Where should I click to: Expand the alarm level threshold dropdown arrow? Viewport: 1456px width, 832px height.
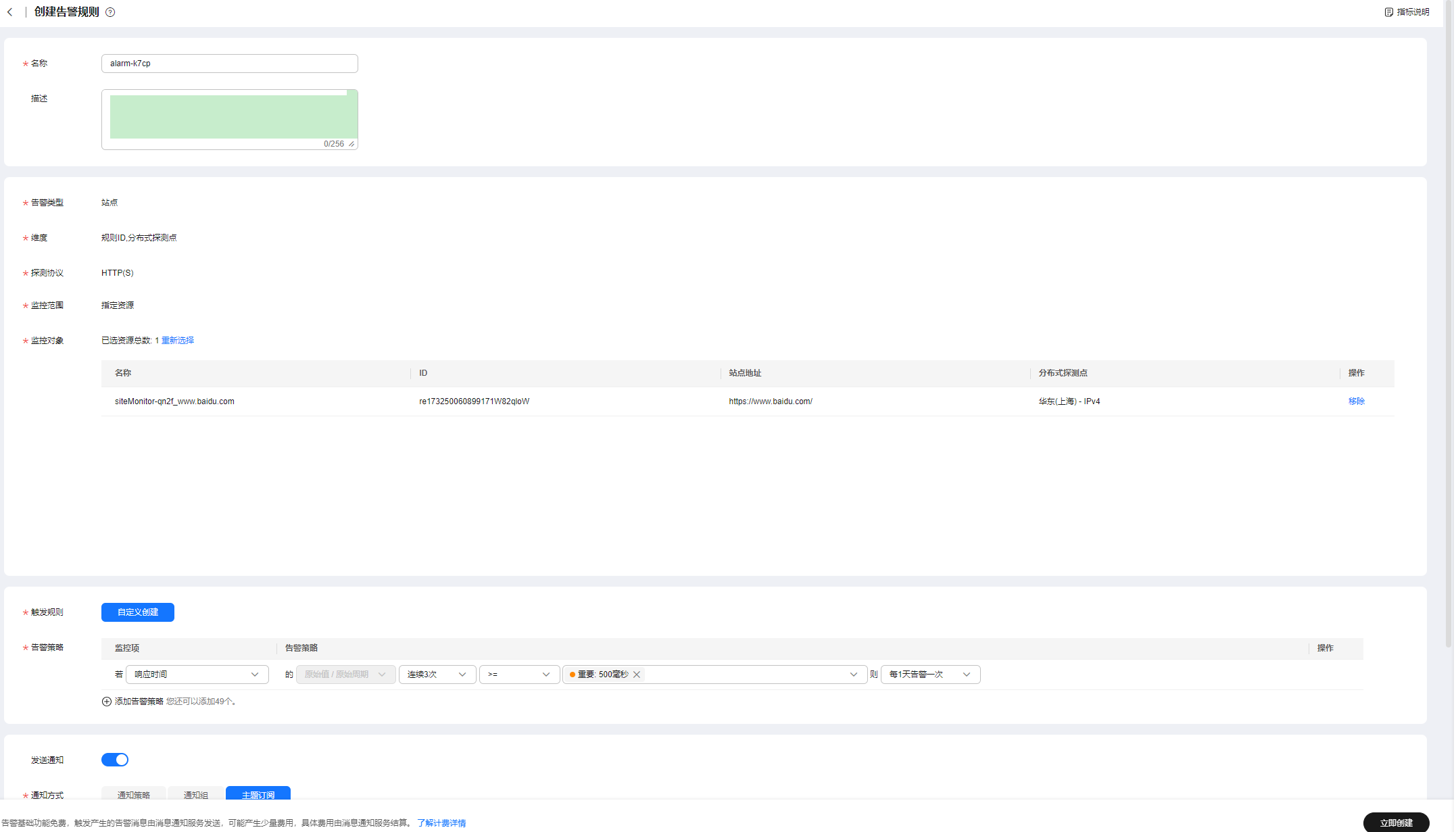(x=853, y=675)
